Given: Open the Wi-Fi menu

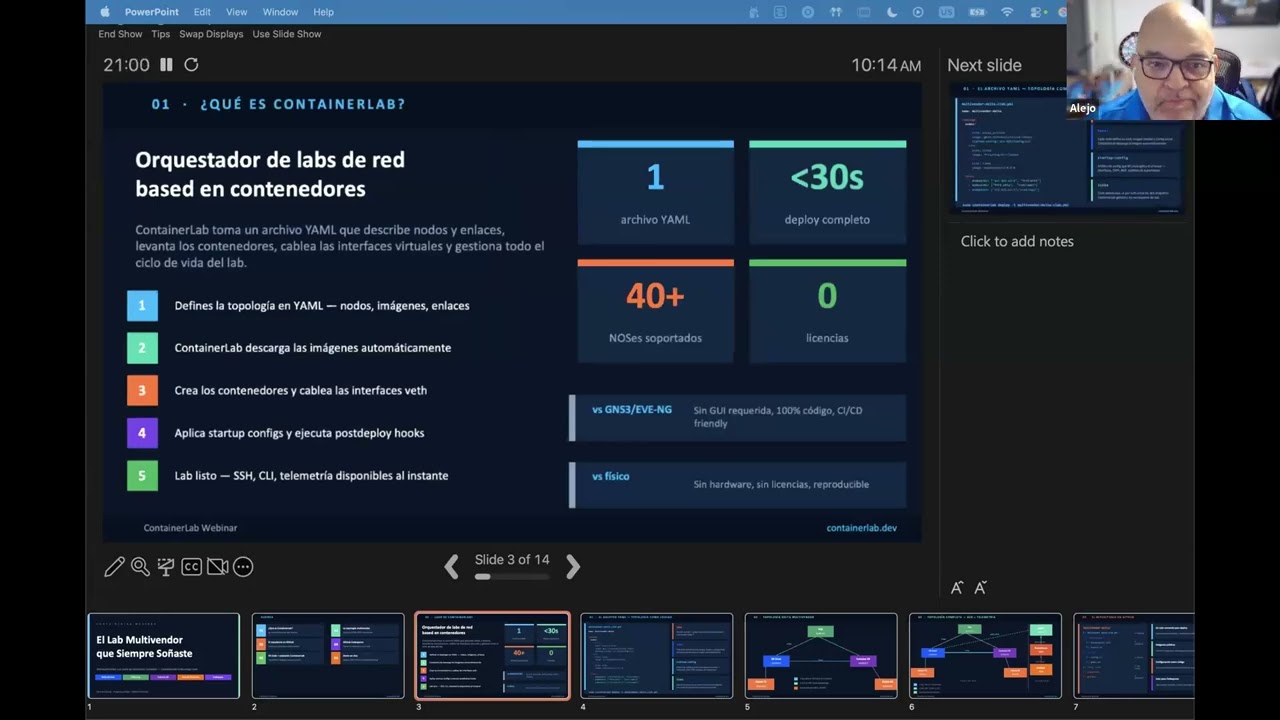Looking at the screenshot, I should [x=1007, y=12].
